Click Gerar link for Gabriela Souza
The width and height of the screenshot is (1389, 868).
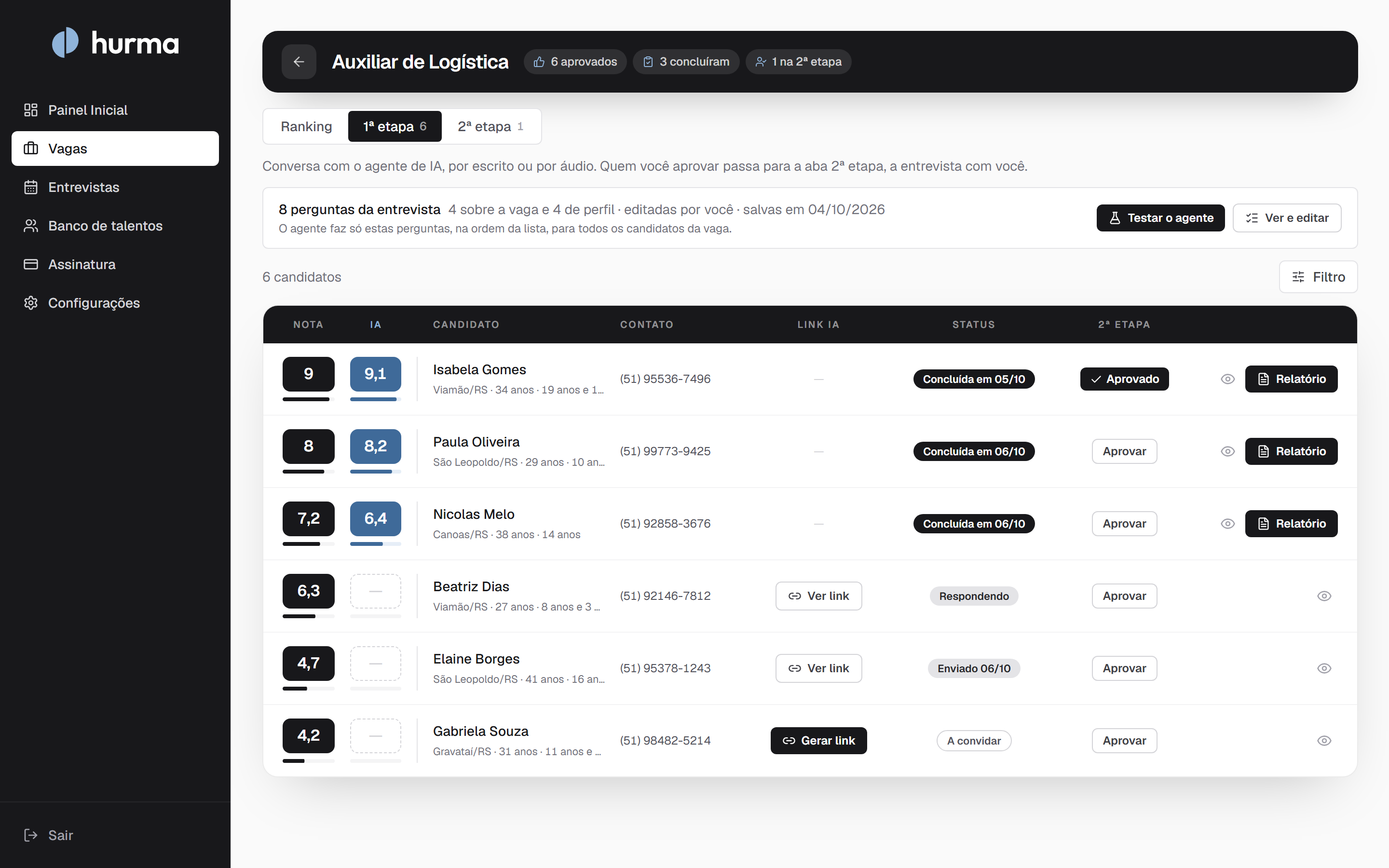point(818,741)
